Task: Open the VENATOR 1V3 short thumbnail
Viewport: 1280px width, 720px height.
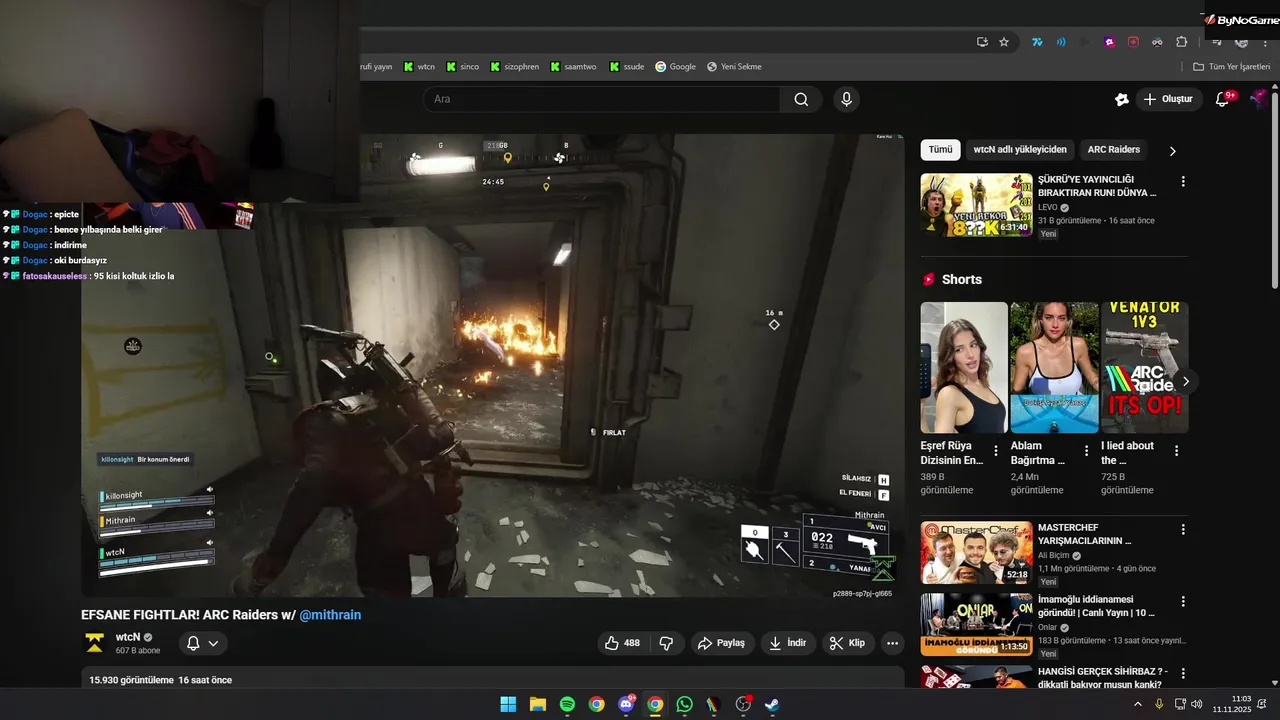Action: (1144, 367)
